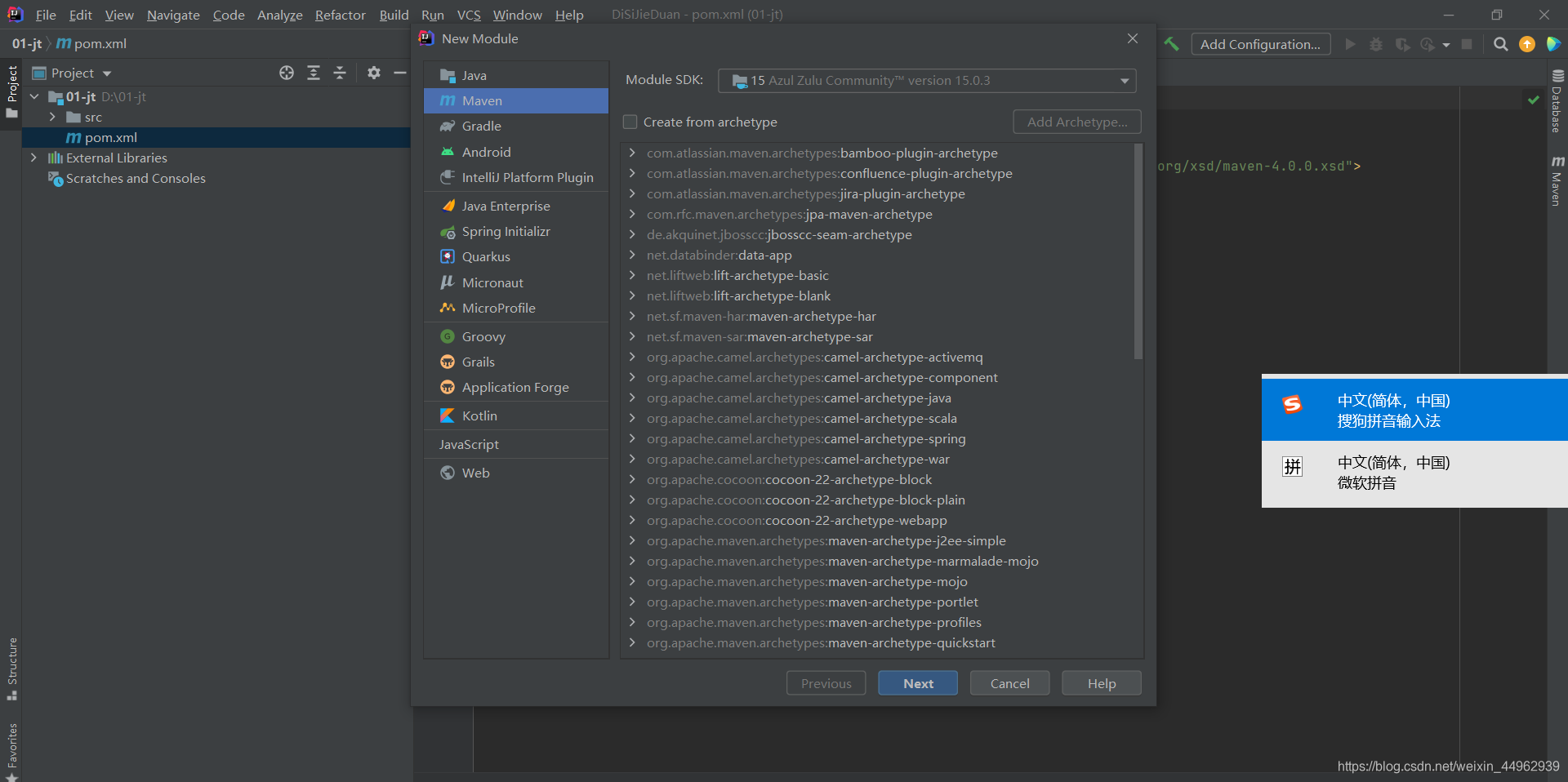1568x782 pixels.
Task: Select Maven module type
Action: click(516, 100)
